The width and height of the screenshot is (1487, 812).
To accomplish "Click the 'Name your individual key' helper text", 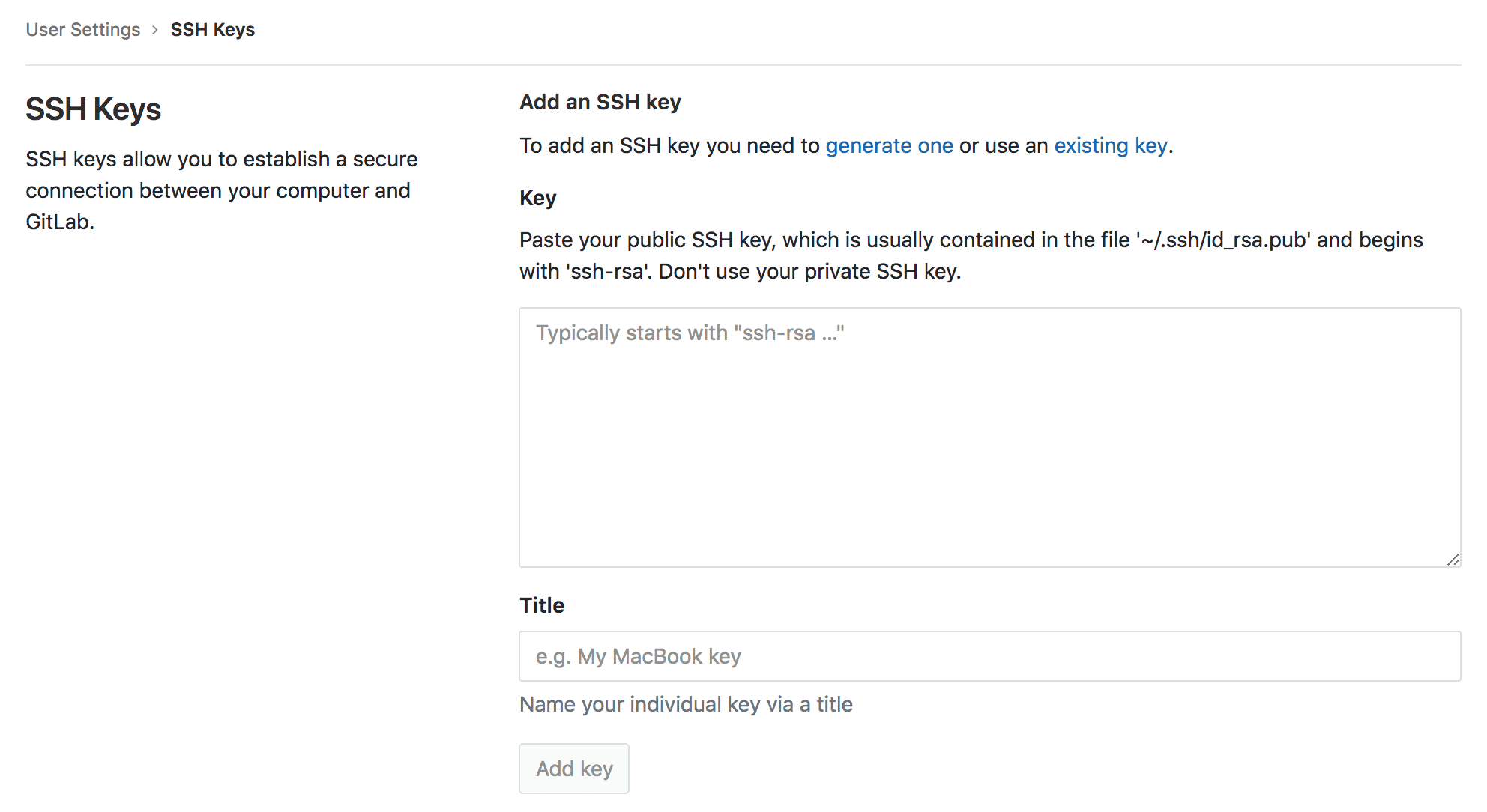I will click(x=686, y=704).
